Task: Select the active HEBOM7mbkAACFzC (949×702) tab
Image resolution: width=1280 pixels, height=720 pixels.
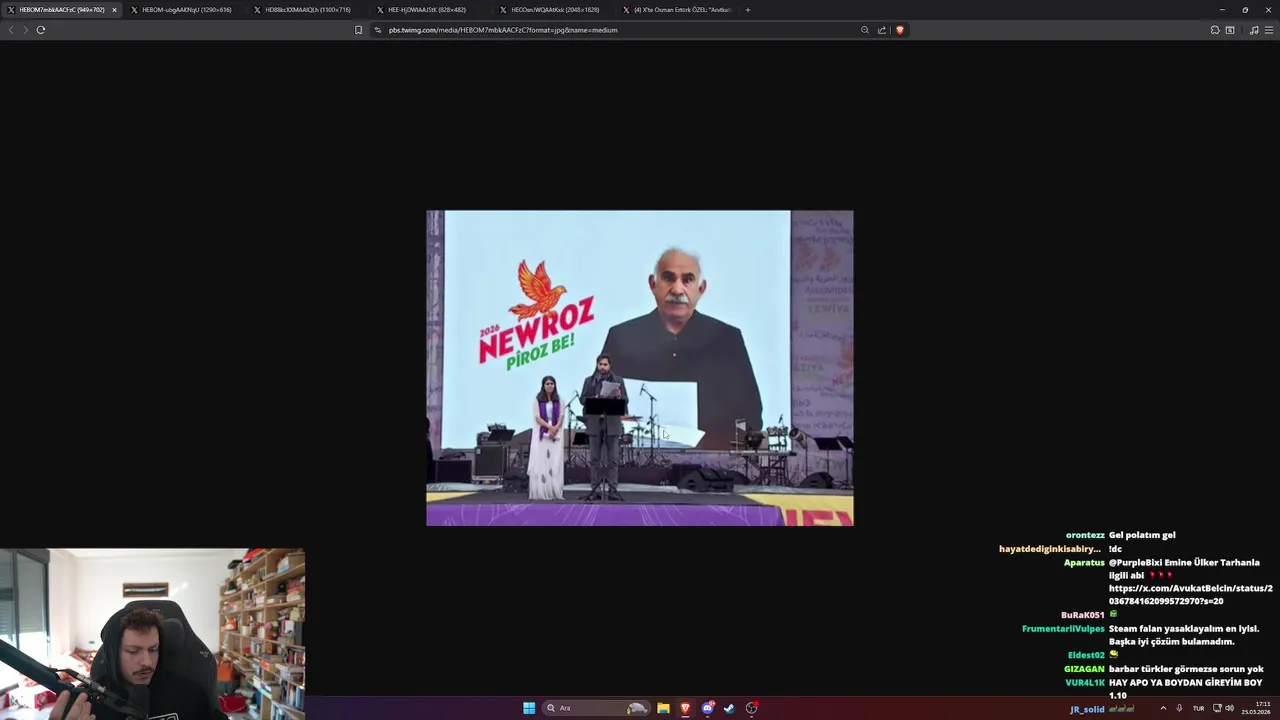Action: tap(61, 10)
